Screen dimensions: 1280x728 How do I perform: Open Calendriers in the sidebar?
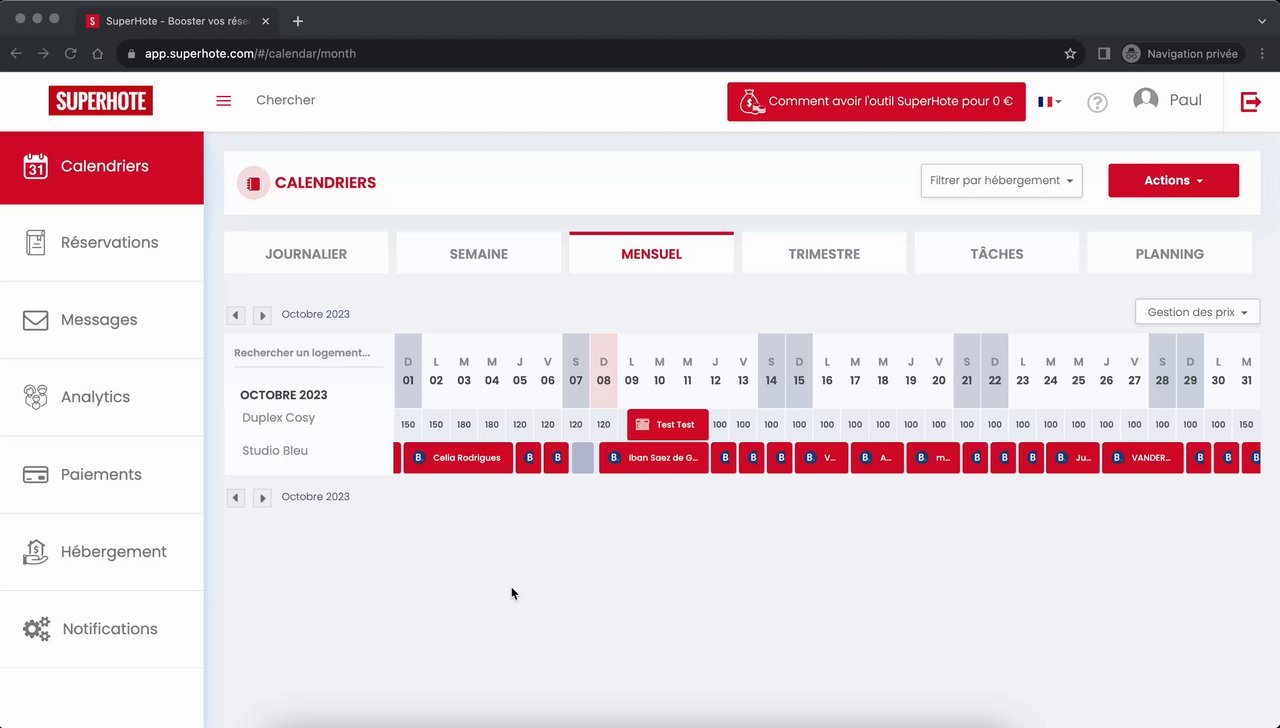click(102, 166)
